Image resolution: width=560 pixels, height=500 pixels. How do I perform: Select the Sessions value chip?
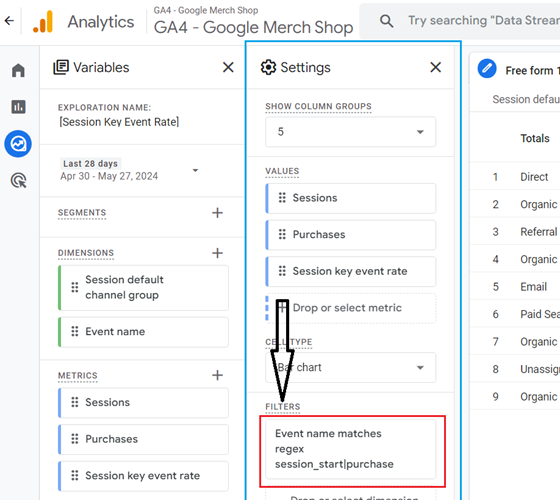[350, 198]
